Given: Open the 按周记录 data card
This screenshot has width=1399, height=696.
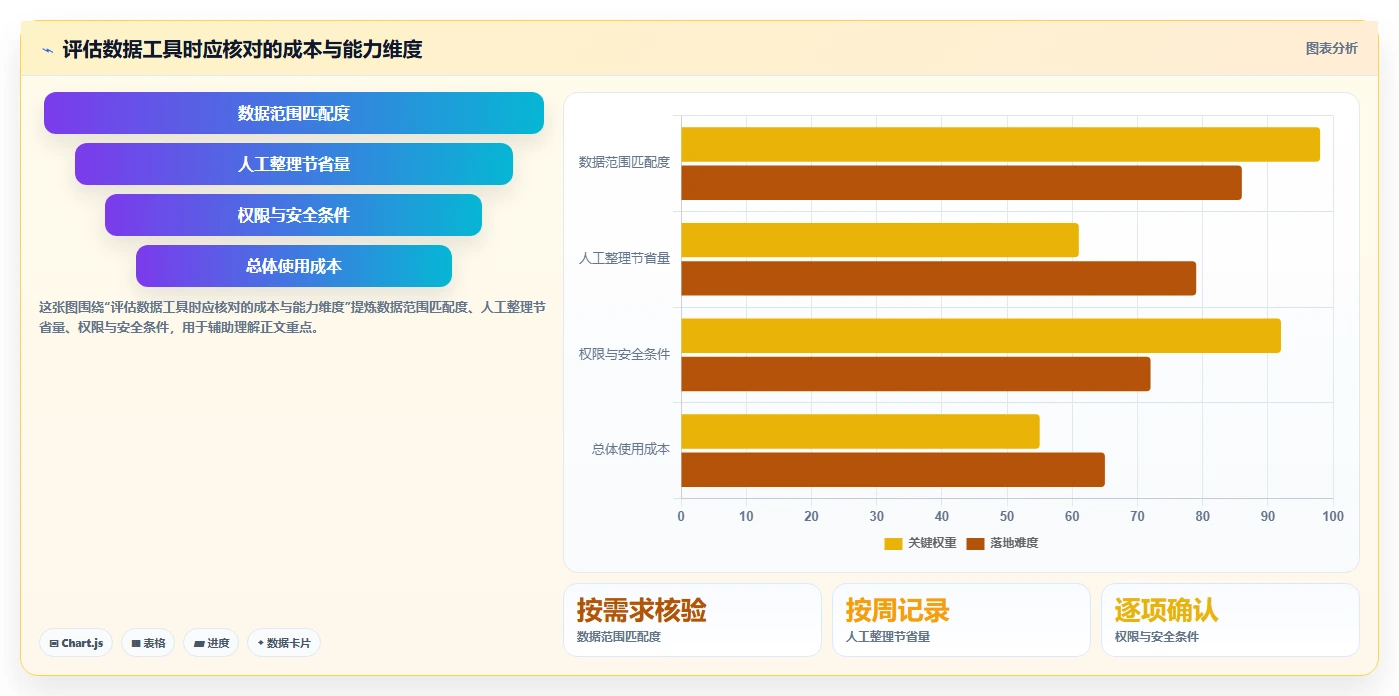Looking at the screenshot, I should (961, 620).
